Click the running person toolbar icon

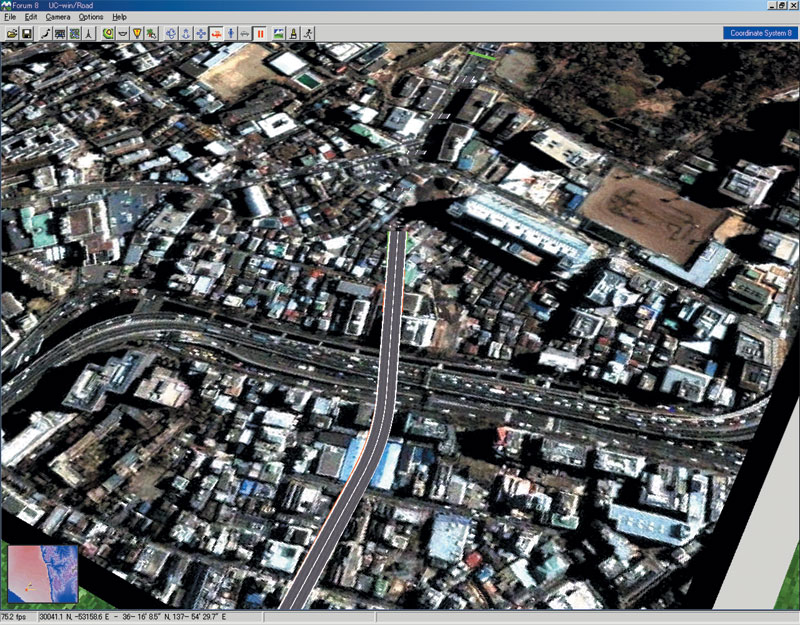click(x=308, y=34)
